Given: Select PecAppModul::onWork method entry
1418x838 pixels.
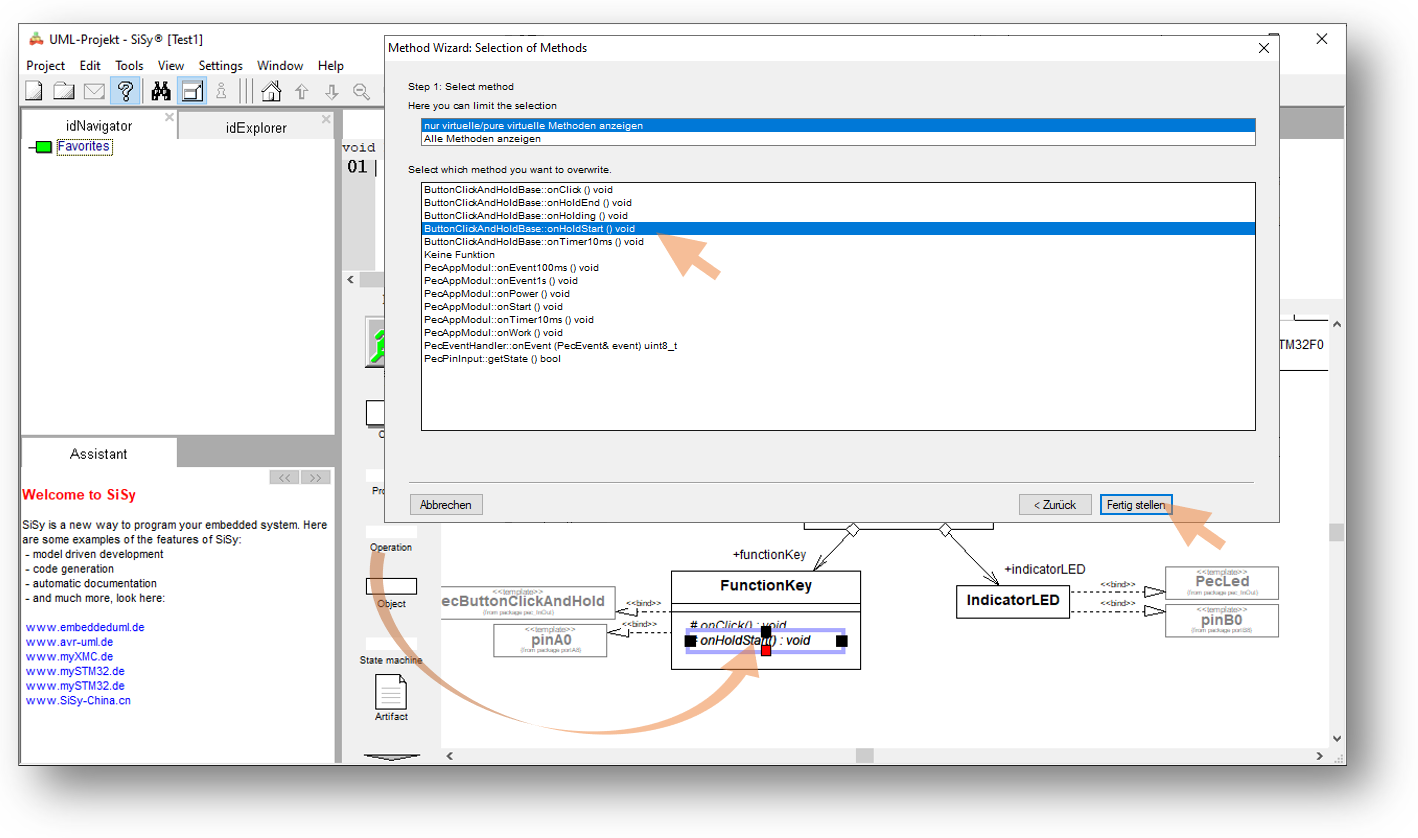Looking at the screenshot, I should click(x=493, y=332).
